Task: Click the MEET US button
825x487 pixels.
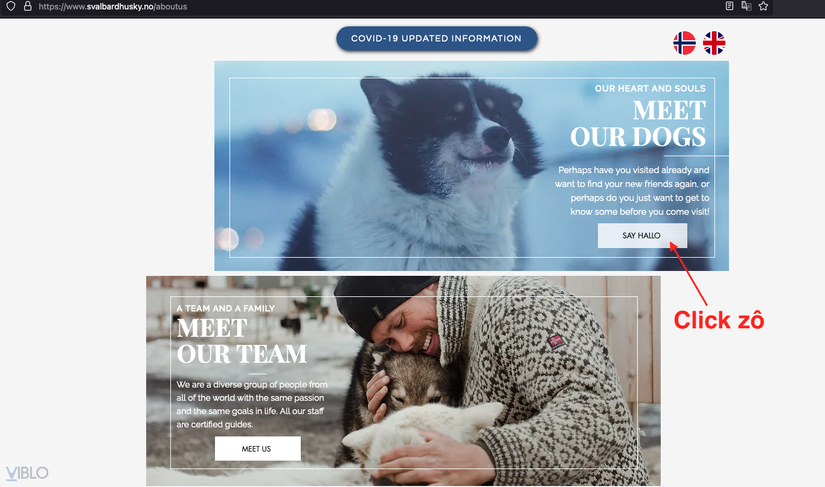Action: click(257, 449)
